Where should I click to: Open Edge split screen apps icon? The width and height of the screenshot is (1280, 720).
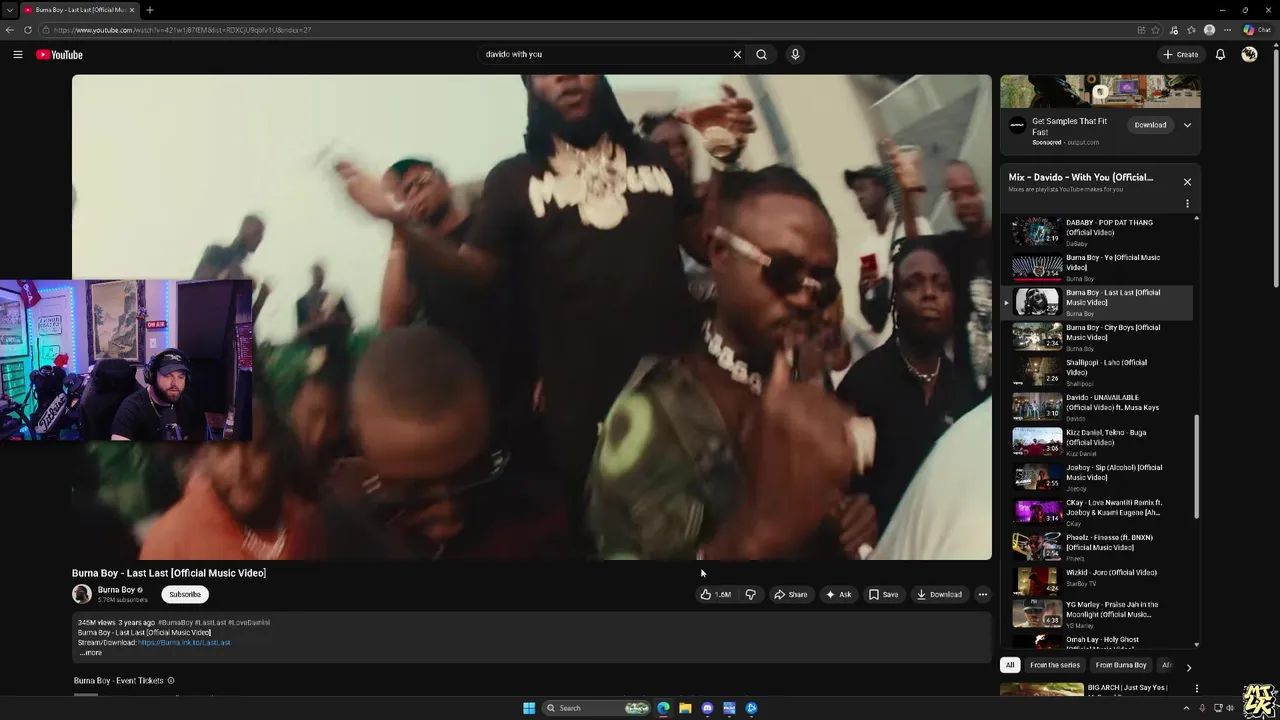coord(1141,30)
